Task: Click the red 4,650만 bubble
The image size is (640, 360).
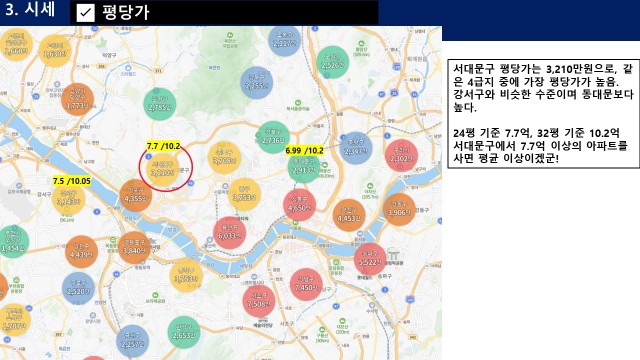Action: [299, 205]
